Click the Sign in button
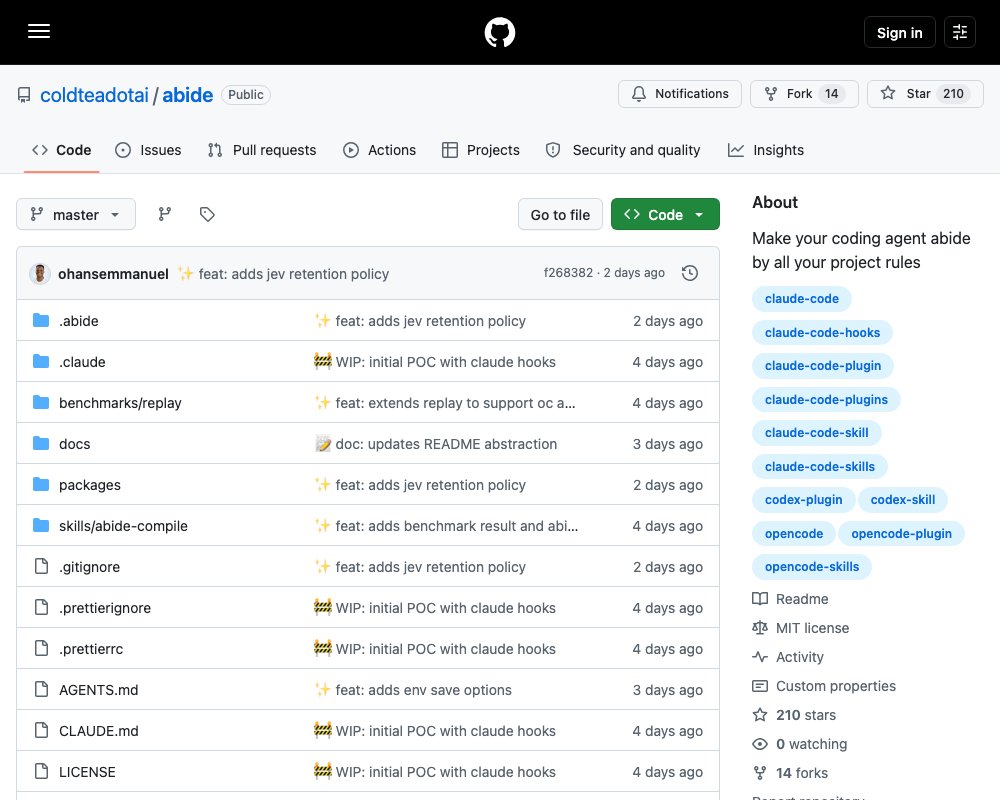This screenshot has width=1000, height=800. click(x=899, y=32)
